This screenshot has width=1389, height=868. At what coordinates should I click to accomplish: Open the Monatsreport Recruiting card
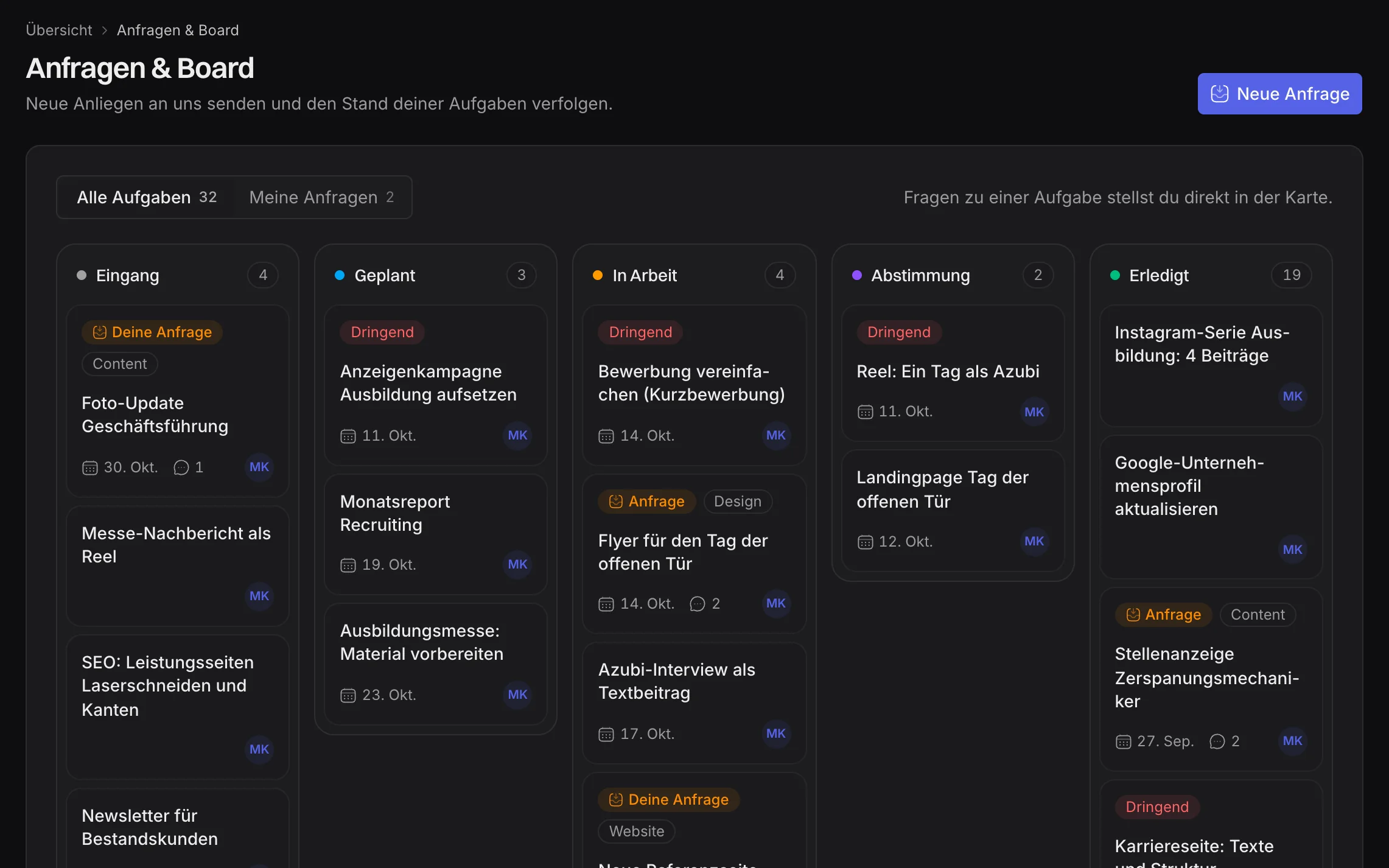(x=436, y=534)
